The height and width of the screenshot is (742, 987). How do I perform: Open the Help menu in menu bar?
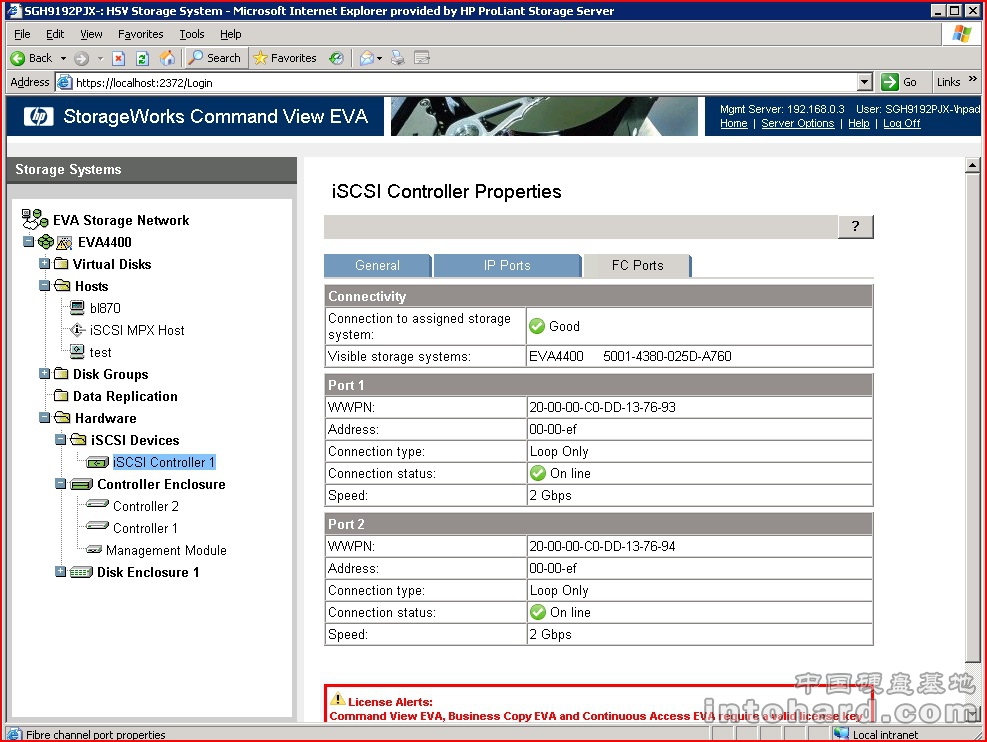[x=230, y=34]
